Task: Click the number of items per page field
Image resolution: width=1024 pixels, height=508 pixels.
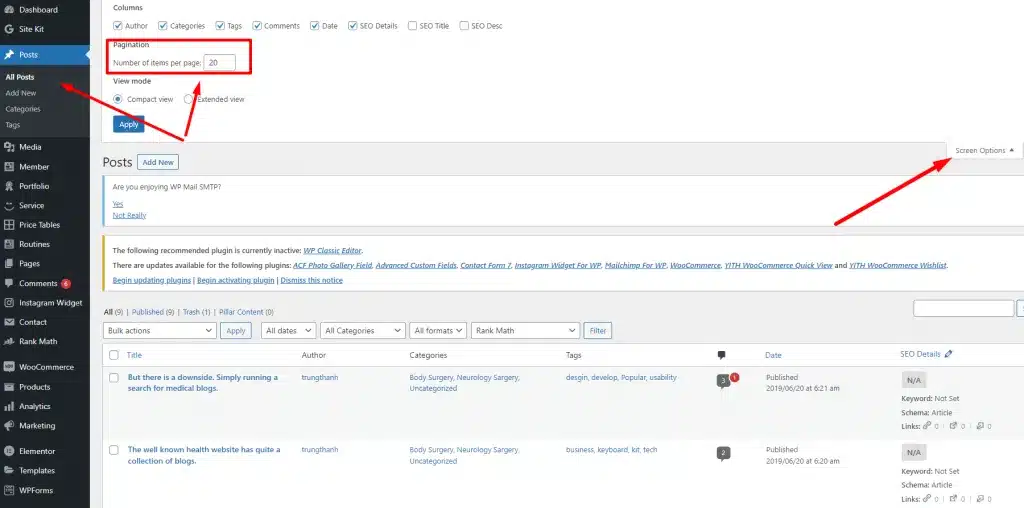Action: 220,63
